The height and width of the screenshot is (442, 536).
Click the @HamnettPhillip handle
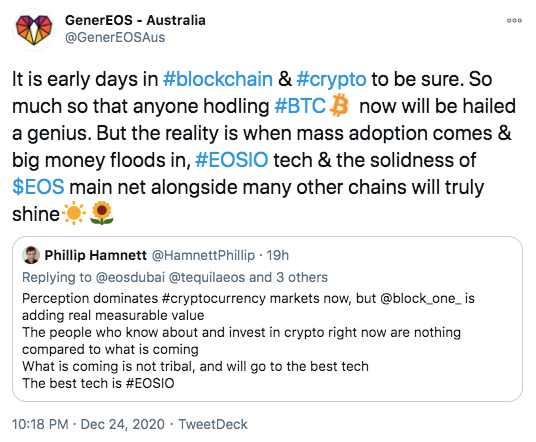[x=203, y=255]
